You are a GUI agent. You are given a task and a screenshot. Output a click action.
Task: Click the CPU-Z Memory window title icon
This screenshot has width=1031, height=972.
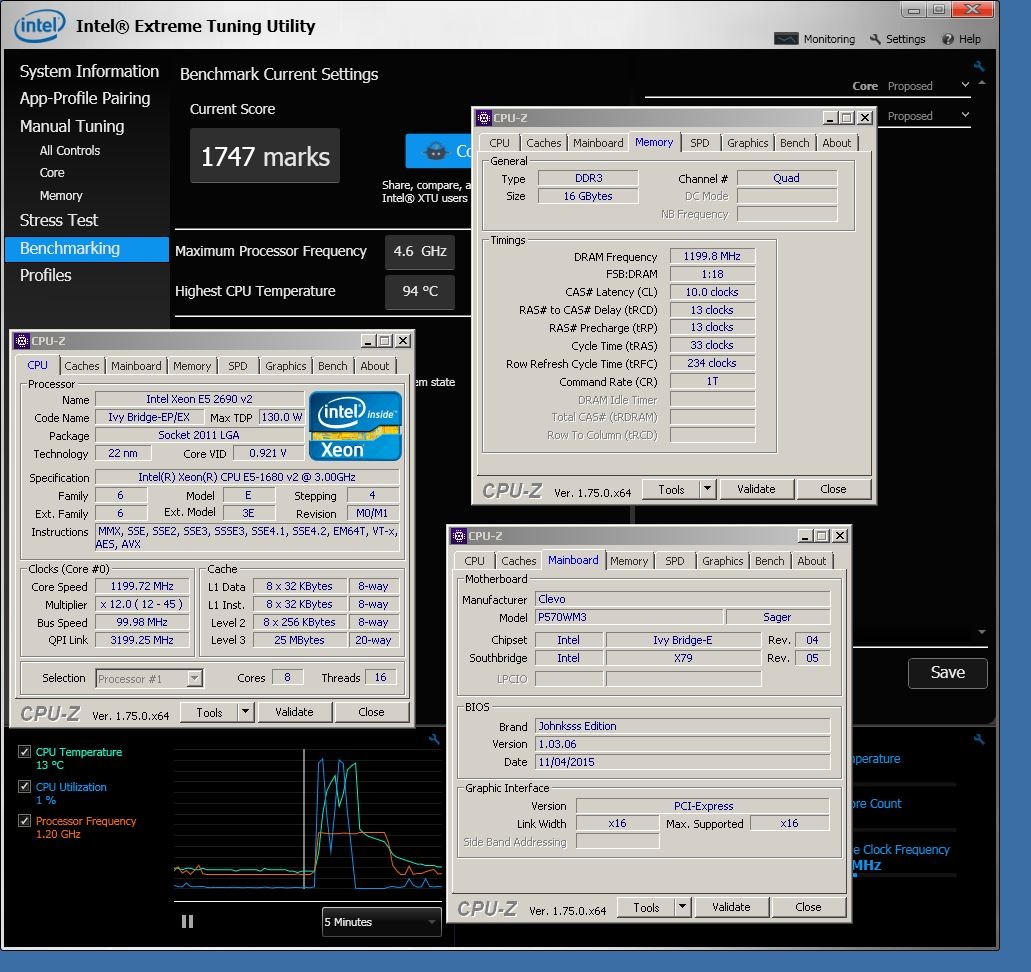pyautogui.click(x=484, y=117)
